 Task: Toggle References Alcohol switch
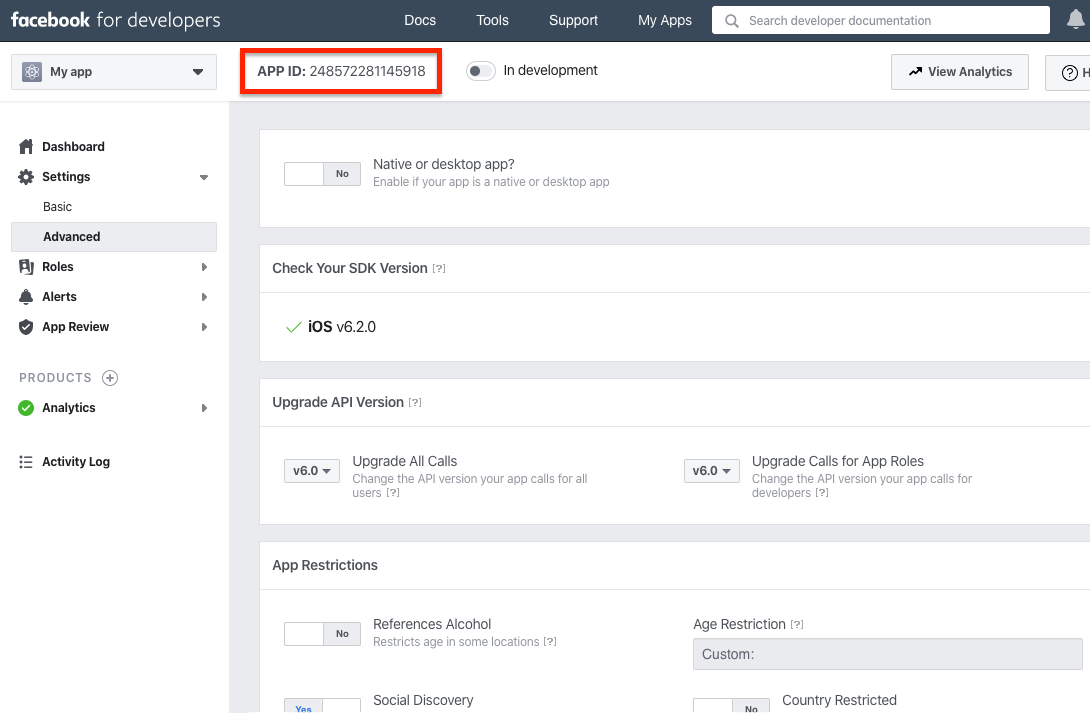(323, 634)
